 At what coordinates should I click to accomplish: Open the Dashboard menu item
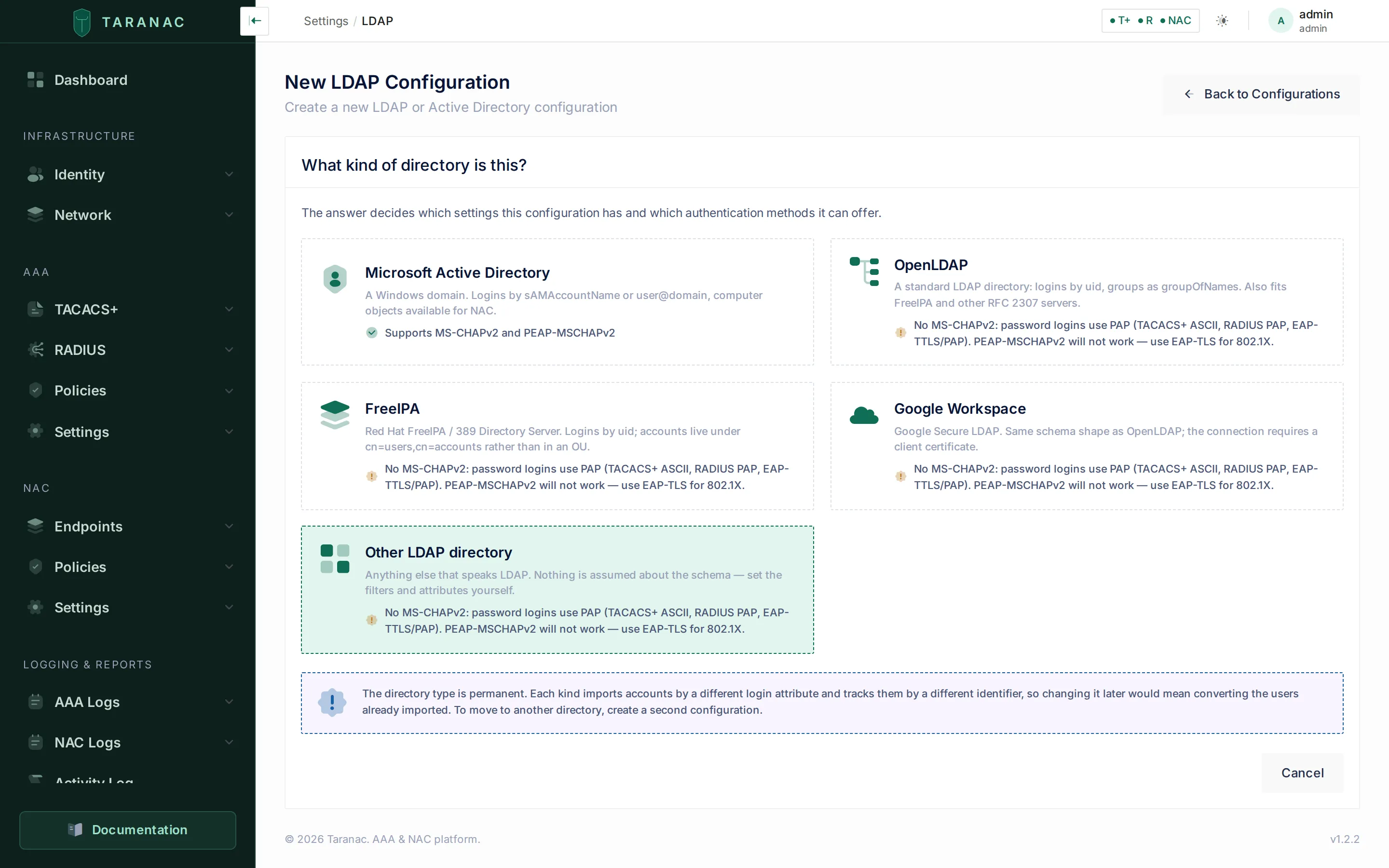coord(127,80)
